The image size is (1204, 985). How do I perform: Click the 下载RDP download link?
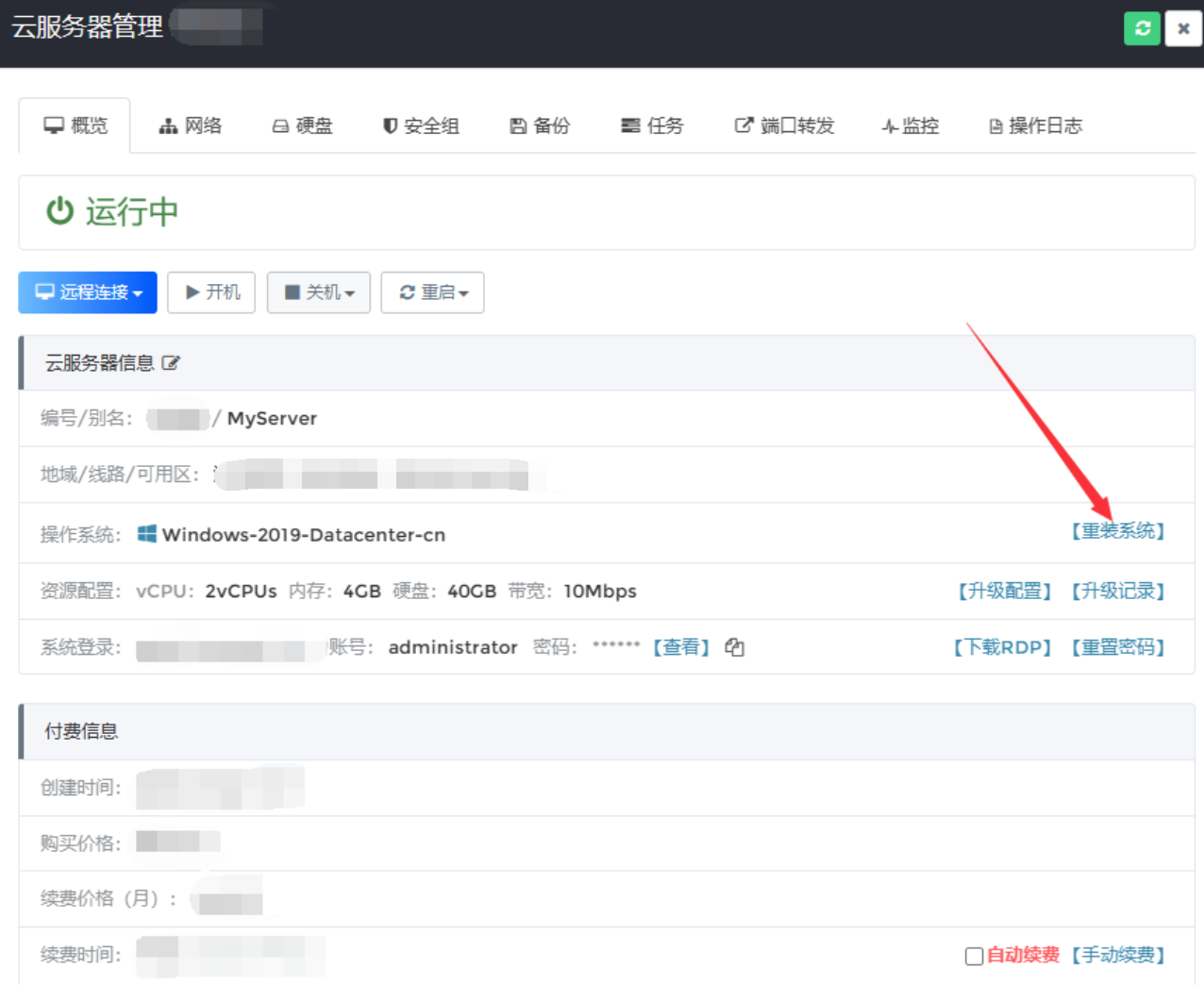coord(1002,647)
